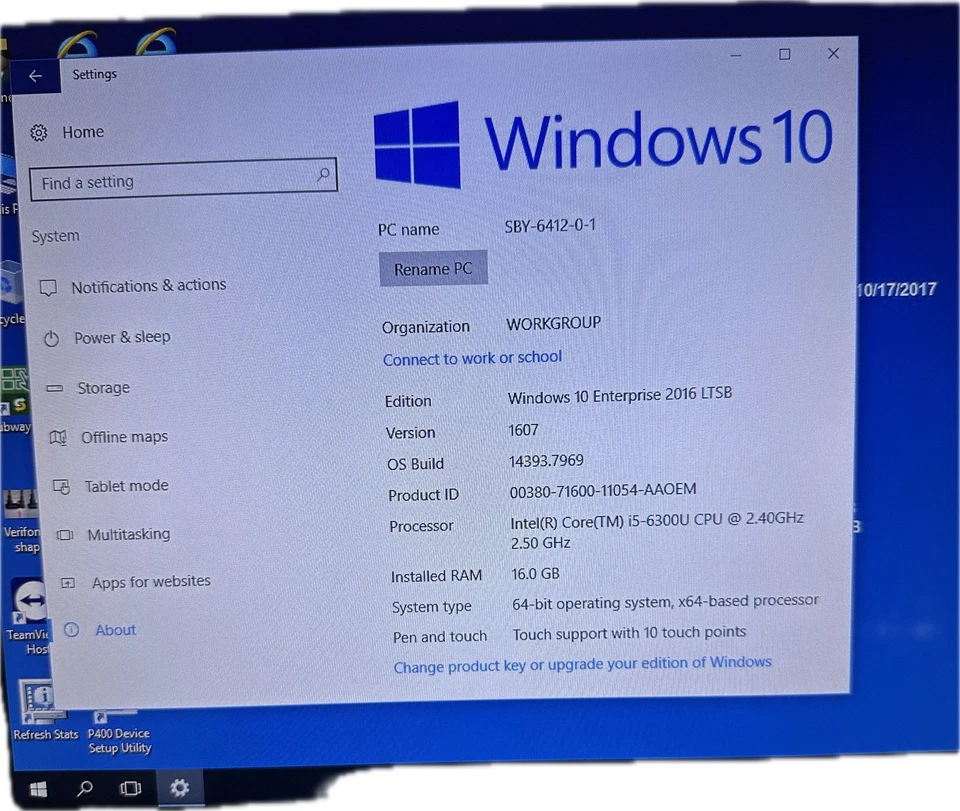This screenshot has width=960, height=811.
Task: Open Power & sleep settings
Action: [x=122, y=337]
